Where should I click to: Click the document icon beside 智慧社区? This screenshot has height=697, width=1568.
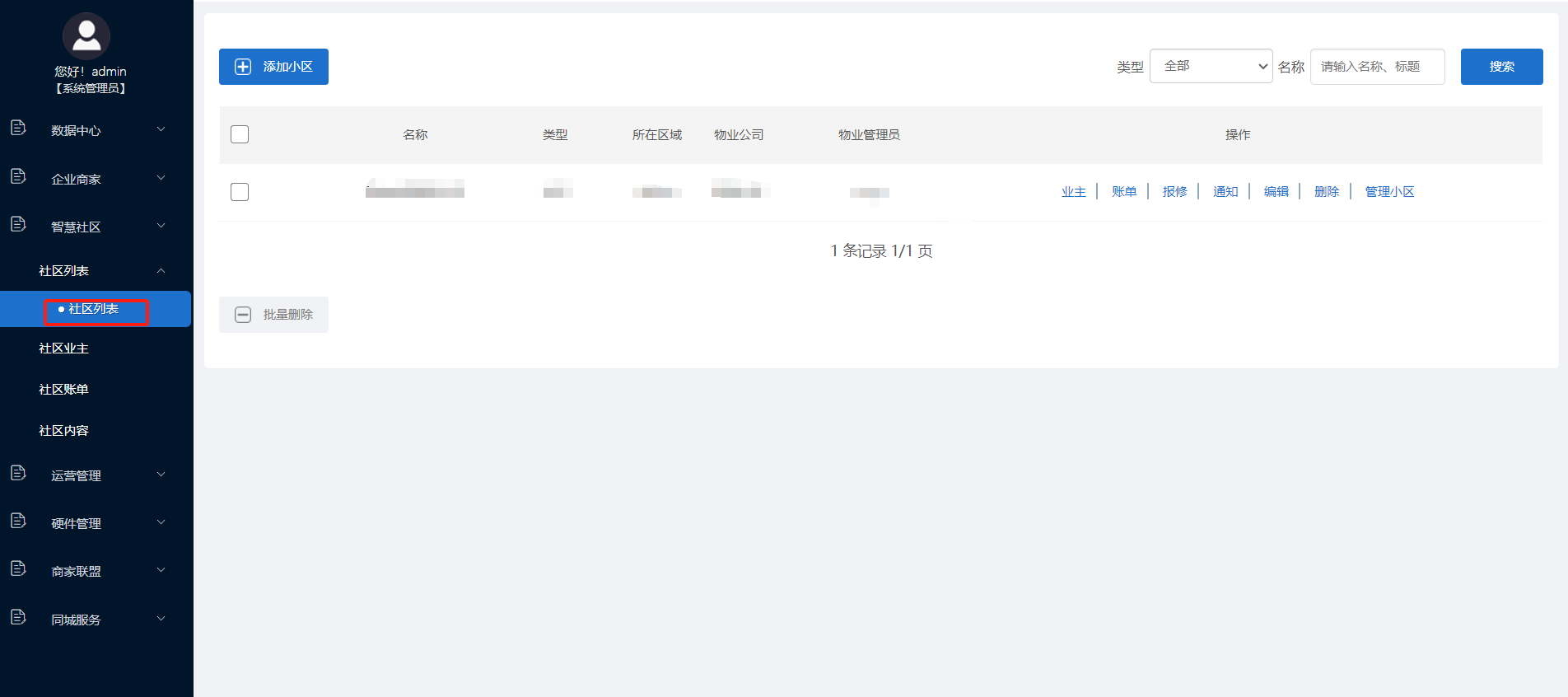pos(18,224)
